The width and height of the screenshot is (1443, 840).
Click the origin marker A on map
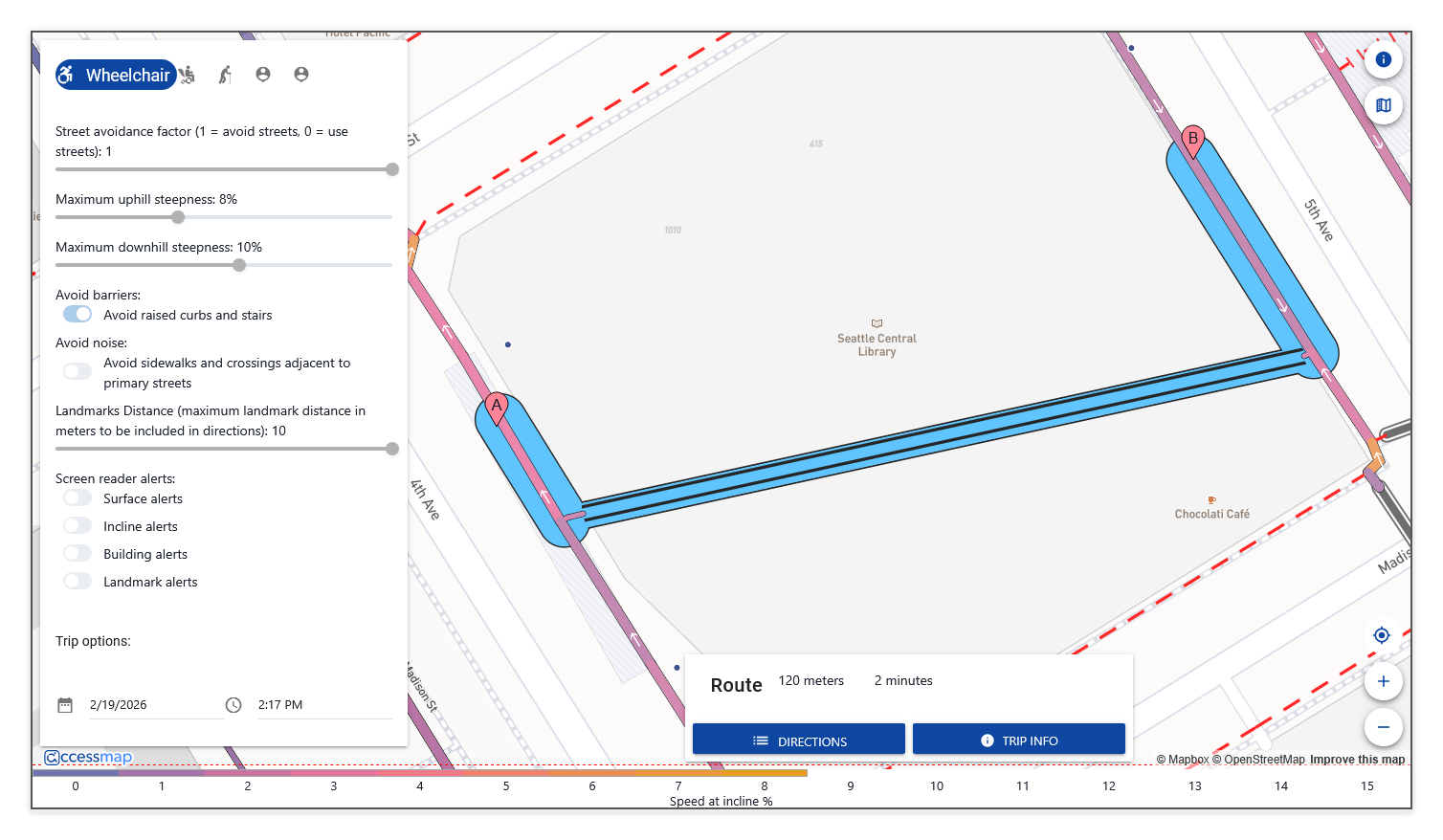click(x=497, y=408)
